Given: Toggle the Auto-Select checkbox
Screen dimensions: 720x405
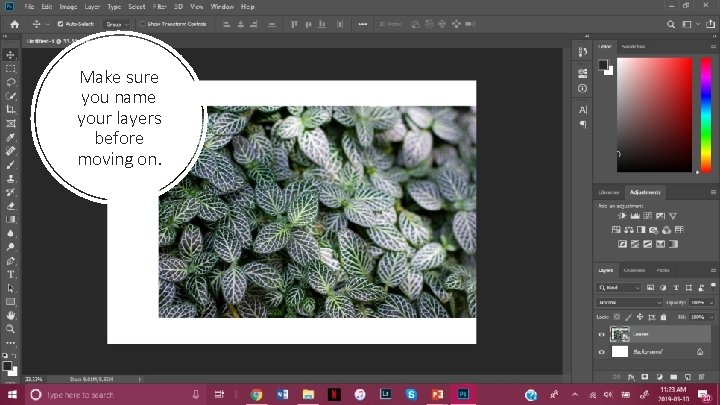Looking at the screenshot, I should [60, 24].
